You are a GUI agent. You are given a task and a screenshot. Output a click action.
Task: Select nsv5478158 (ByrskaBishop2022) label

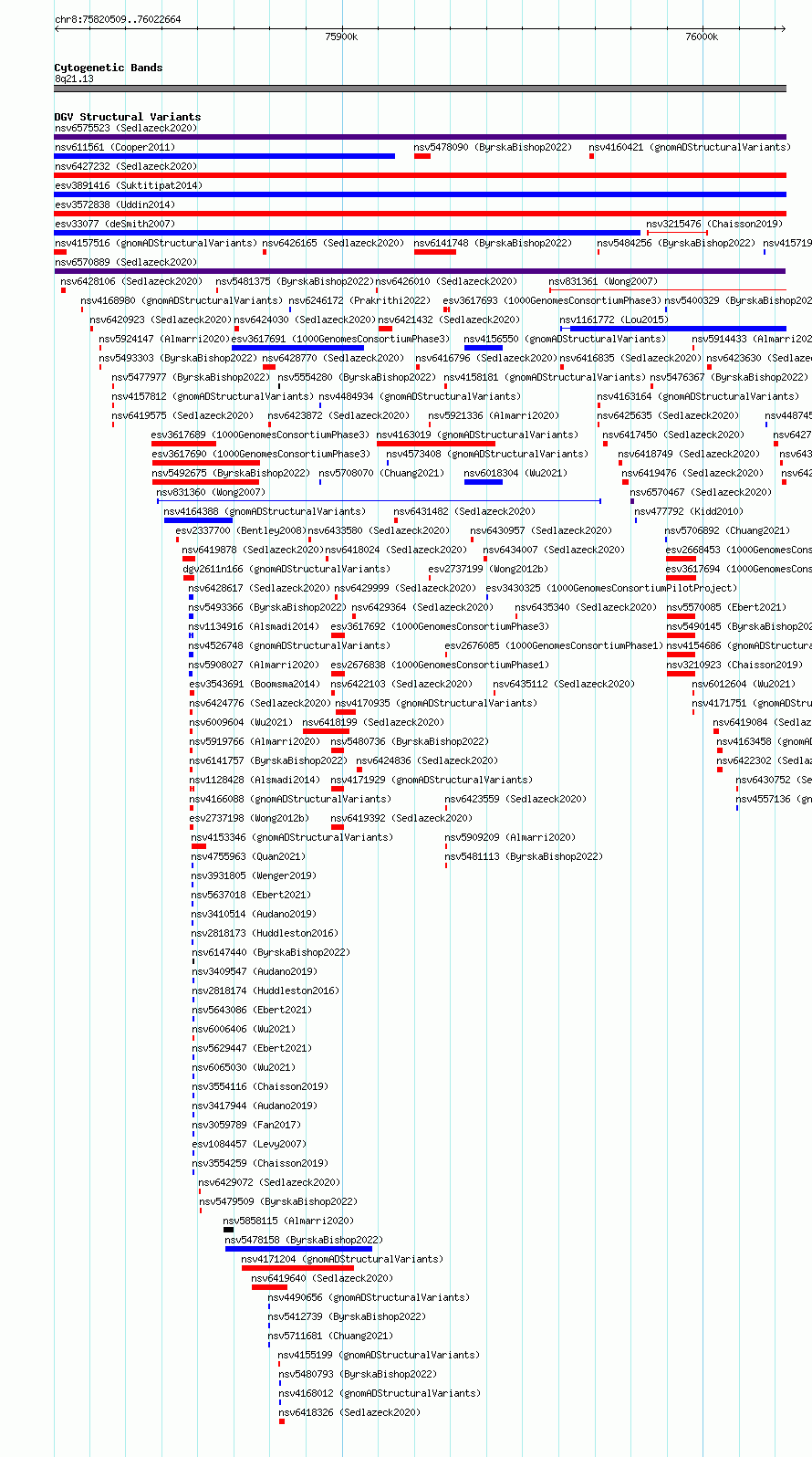click(304, 1240)
